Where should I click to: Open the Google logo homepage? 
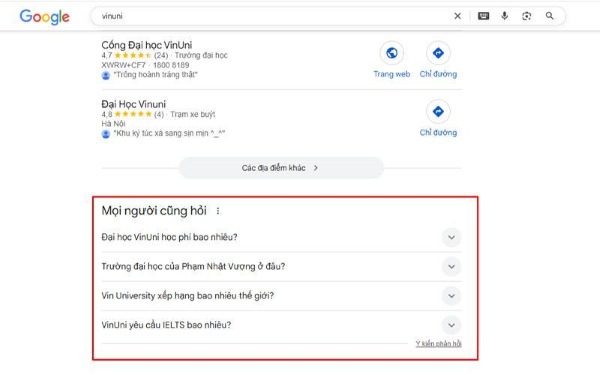(x=44, y=17)
